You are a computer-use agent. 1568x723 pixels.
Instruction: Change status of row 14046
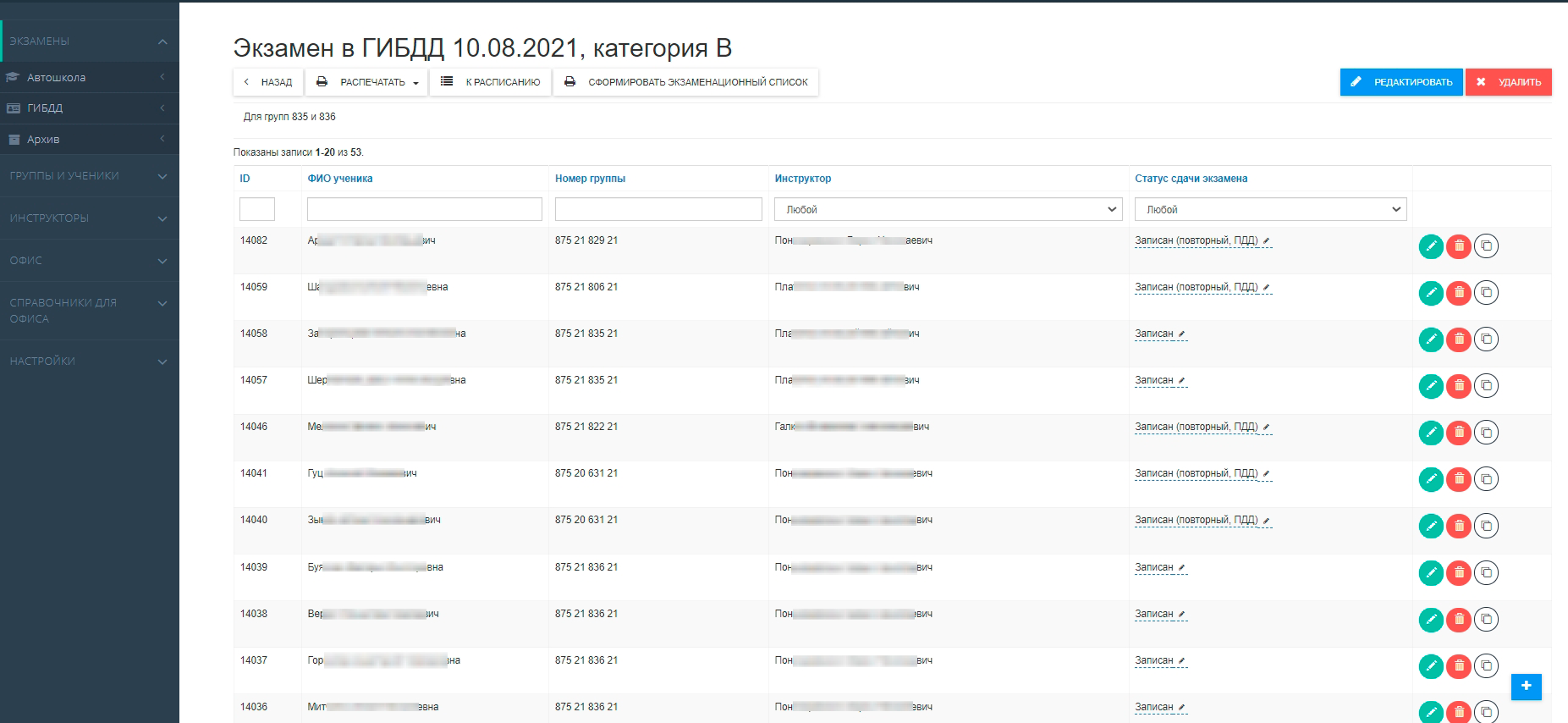[x=1202, y=427]
